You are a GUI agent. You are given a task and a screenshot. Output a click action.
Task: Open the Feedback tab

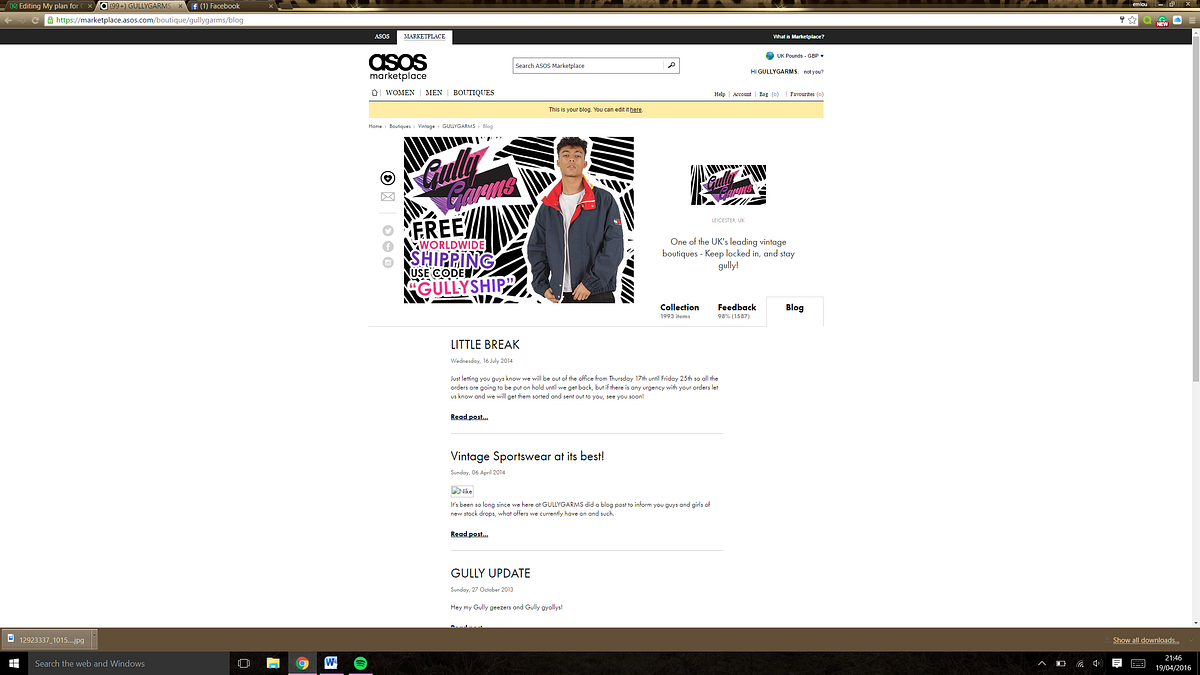pos(737,311)
